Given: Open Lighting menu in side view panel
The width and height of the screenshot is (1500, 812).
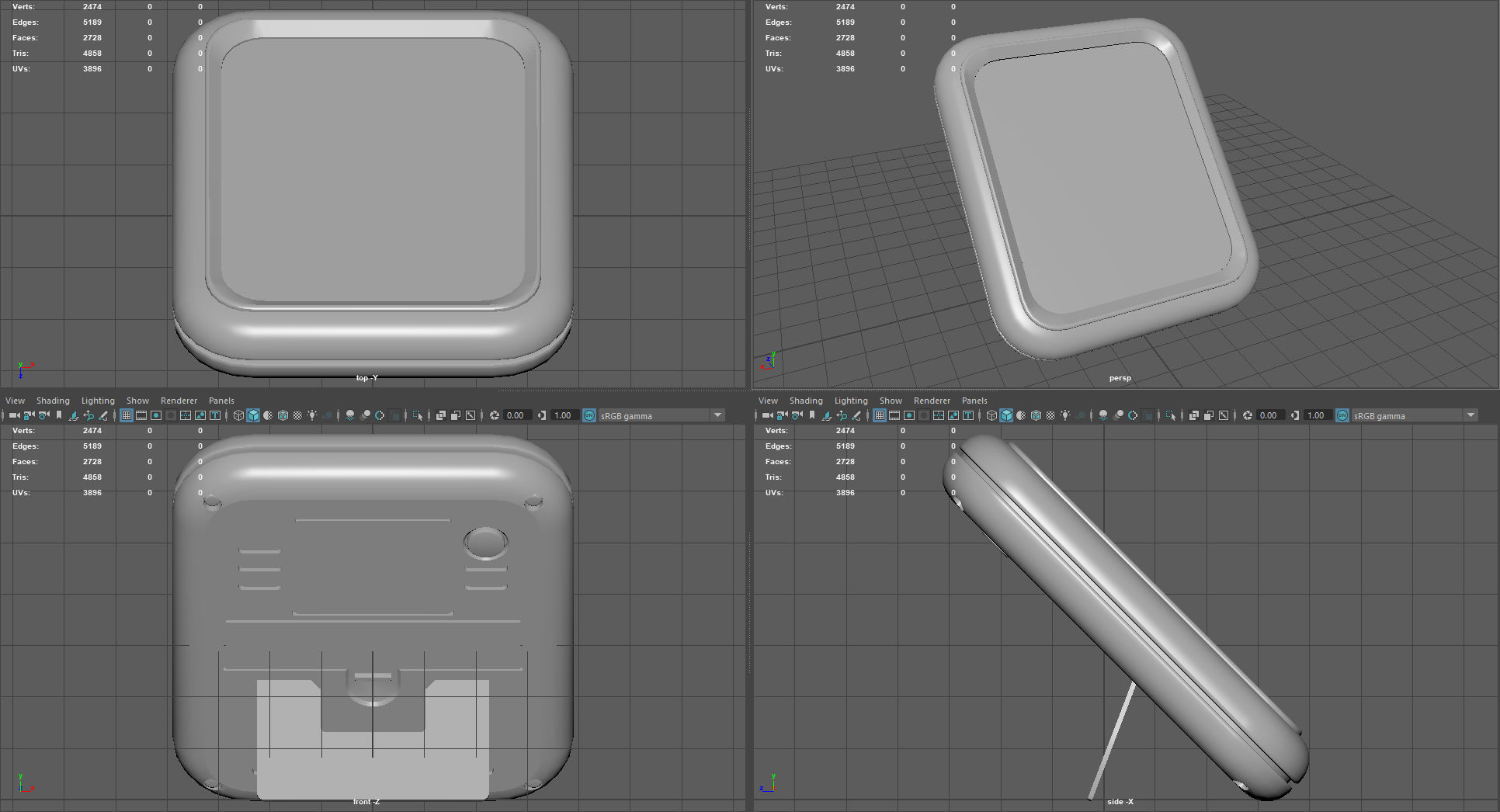Looking at the screenshot, I should (x=851, y=401).
